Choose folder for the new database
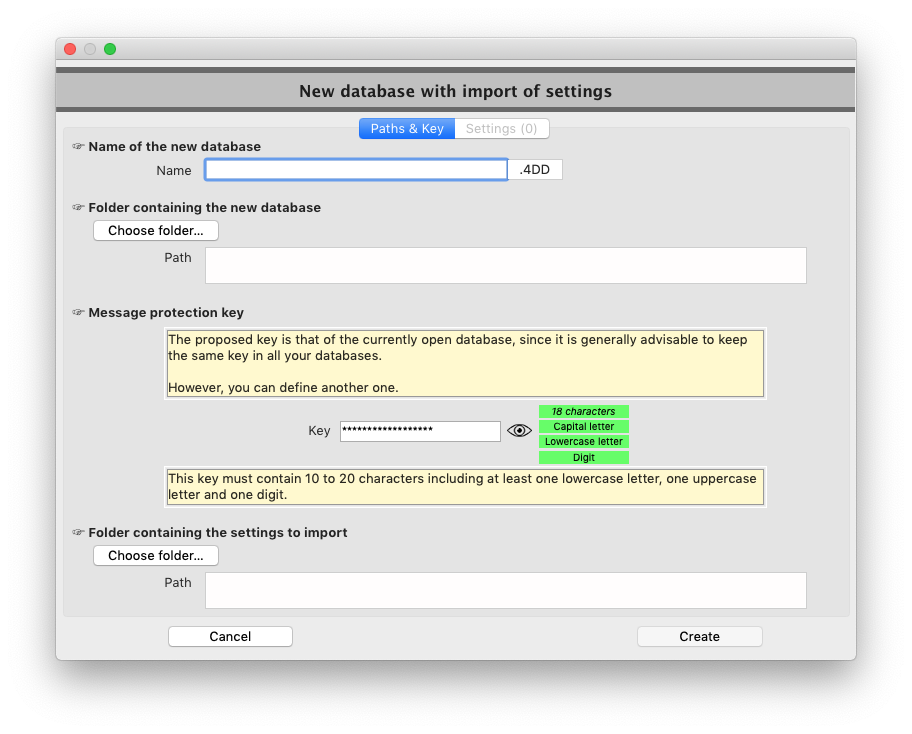 (155, 230)
